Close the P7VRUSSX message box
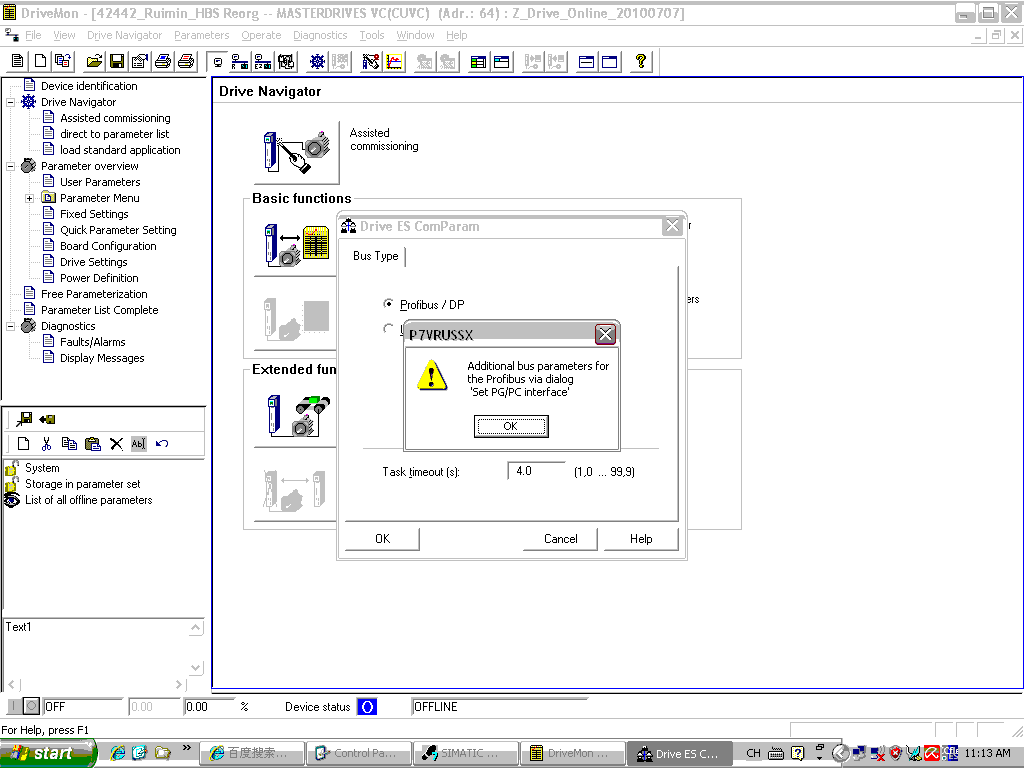The image size is (1024, 768). tap(605, 334)
